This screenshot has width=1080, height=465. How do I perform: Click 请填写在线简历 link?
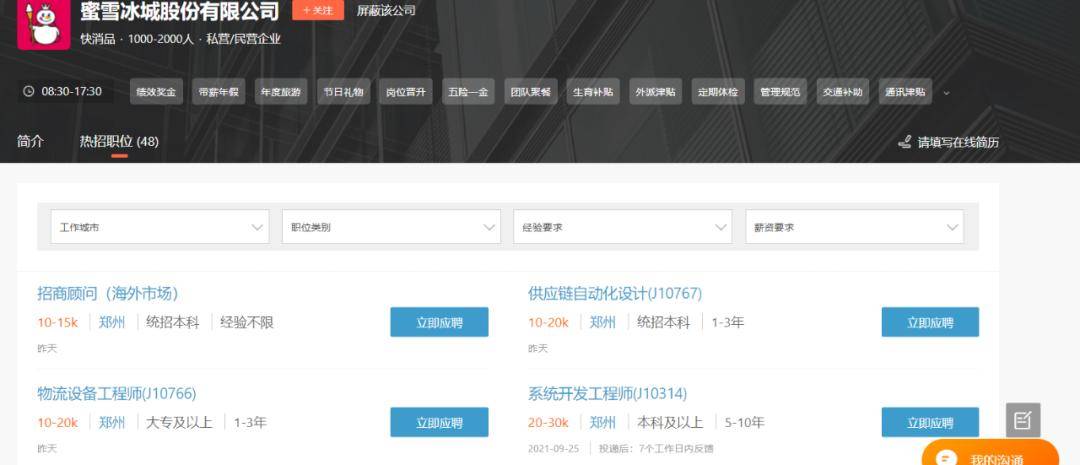(958, 143)
